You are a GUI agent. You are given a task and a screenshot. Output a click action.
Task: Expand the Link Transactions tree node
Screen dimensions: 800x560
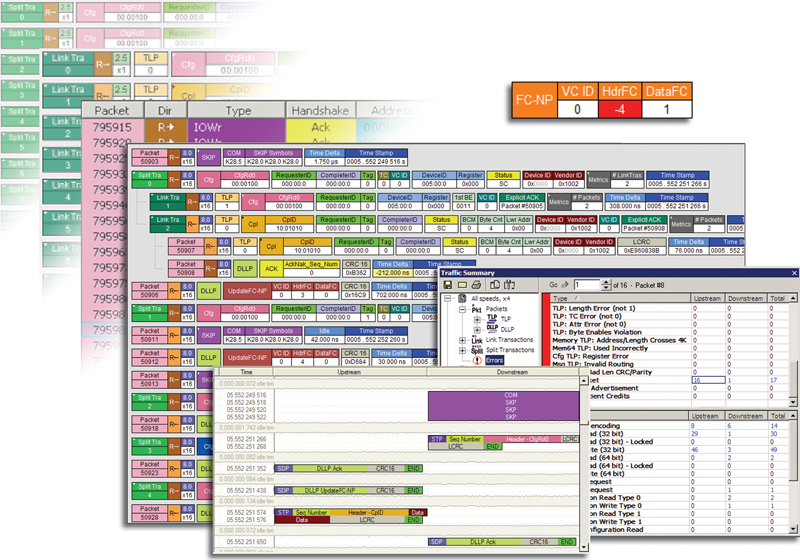click(462, 340)
